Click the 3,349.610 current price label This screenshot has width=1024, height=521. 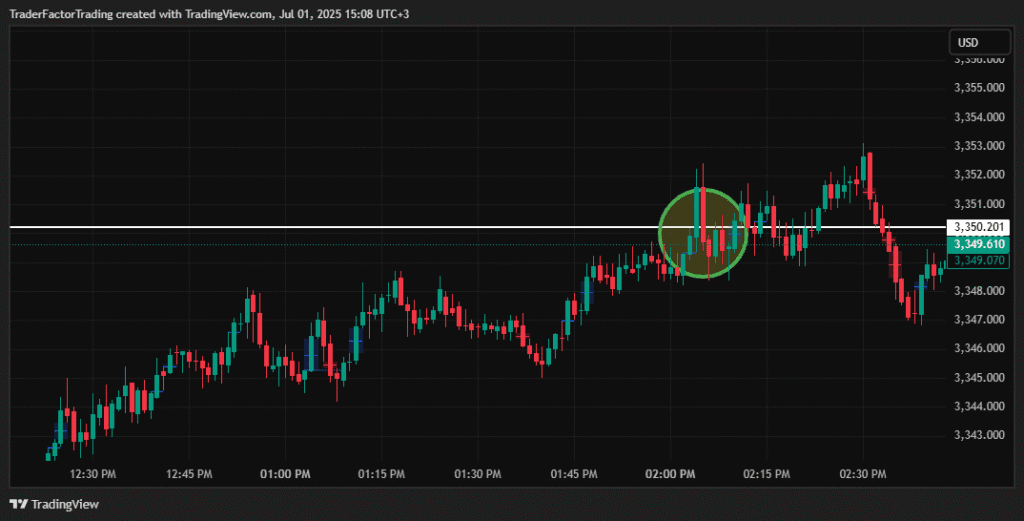coord(978,244)
